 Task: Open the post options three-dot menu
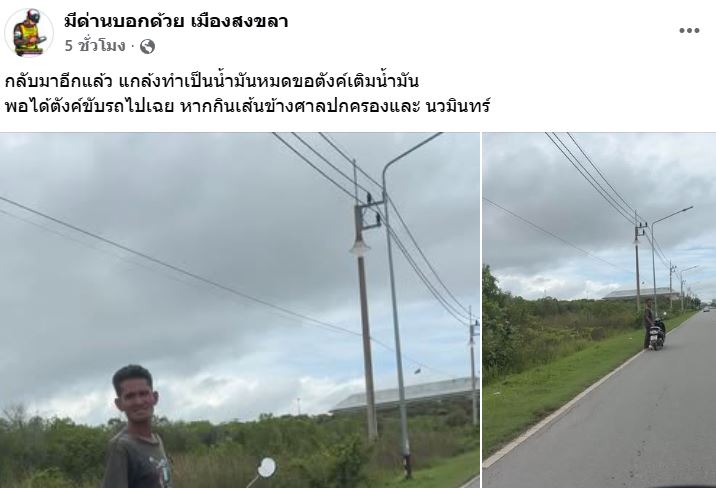coord(689,31)
